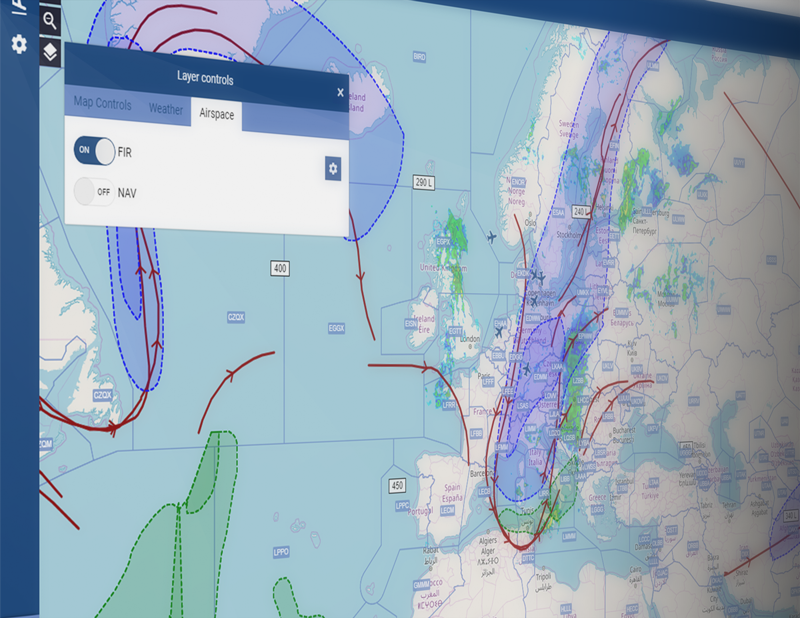Select the LECM FIR label in Spain

tap(447, 510)
